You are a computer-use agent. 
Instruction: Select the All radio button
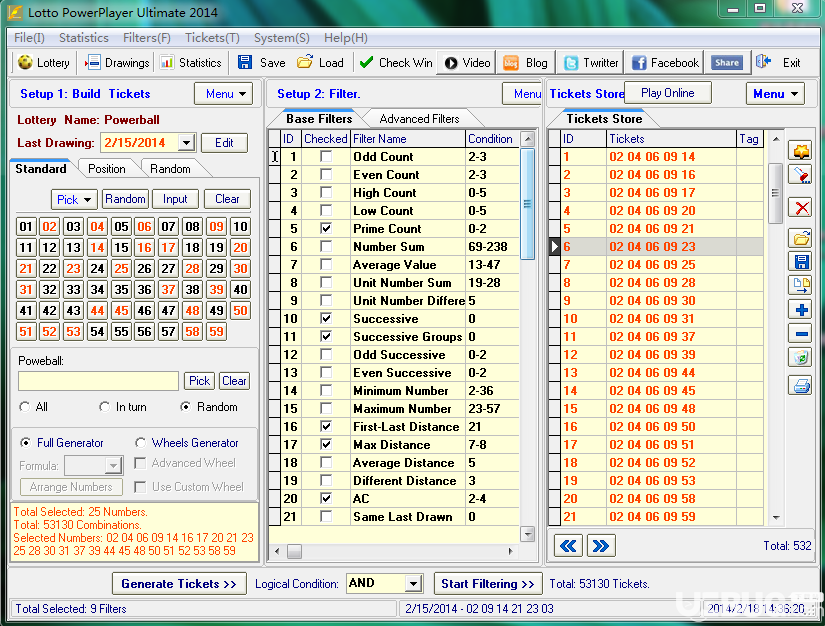(x=25, y=407)
